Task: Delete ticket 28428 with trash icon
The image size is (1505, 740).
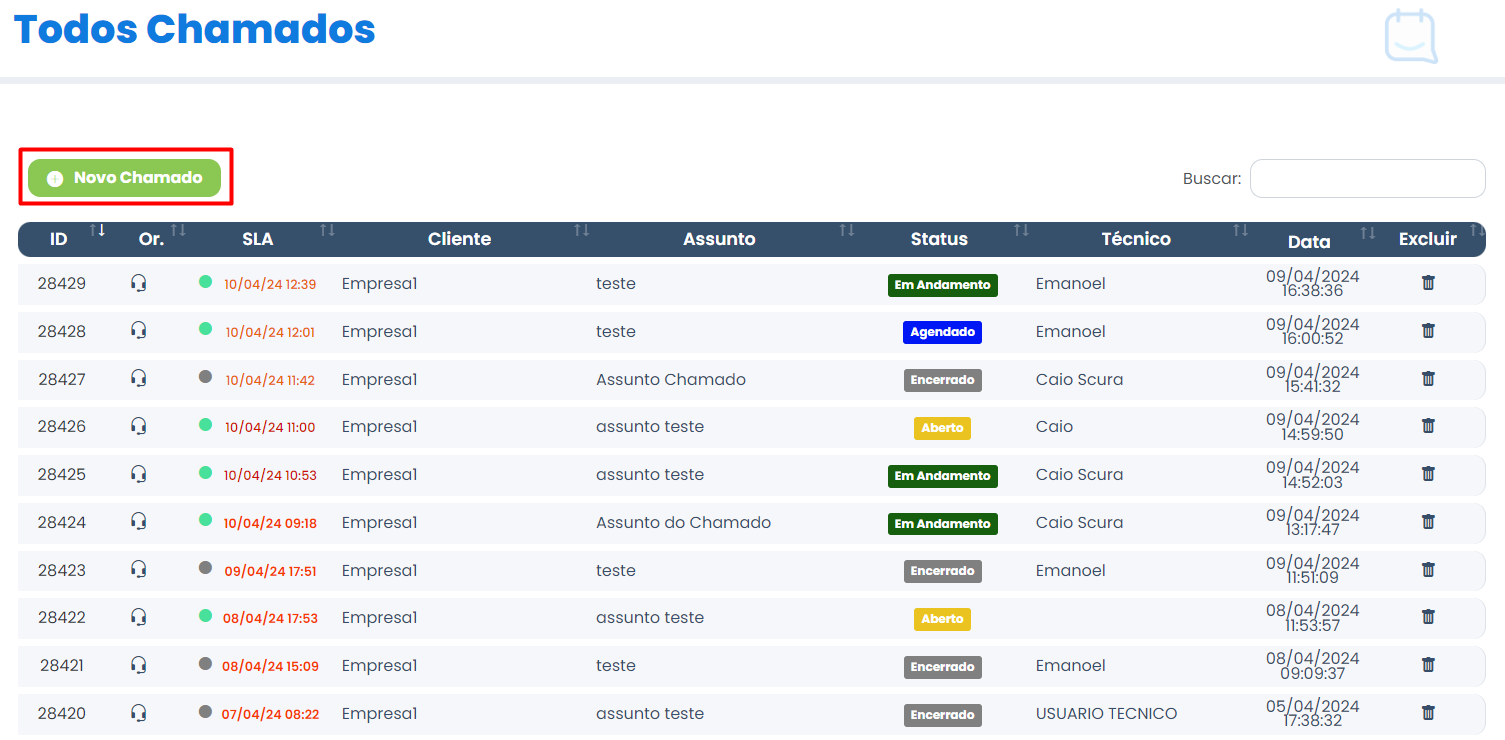Action: (1428, 331)
